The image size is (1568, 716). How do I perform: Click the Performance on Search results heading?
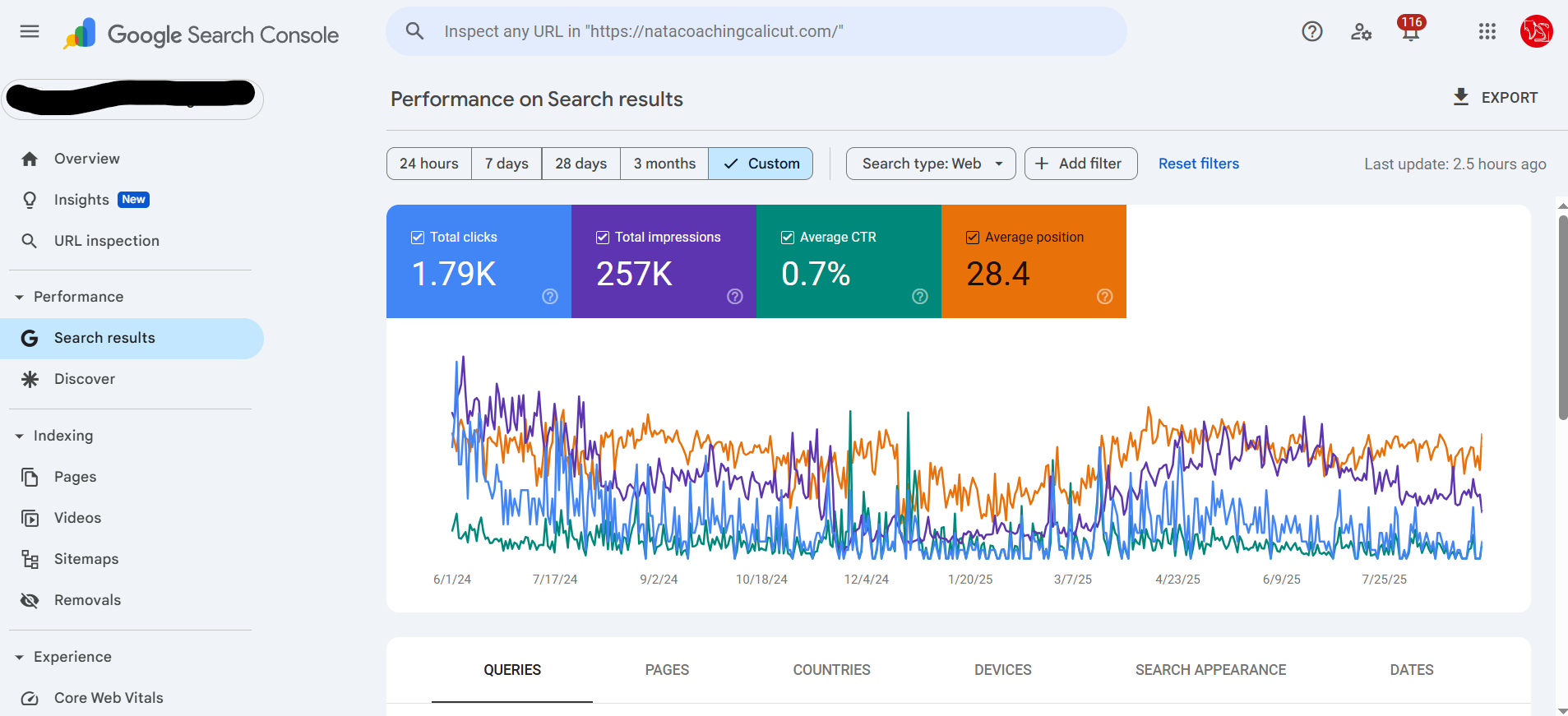(537, 99)
